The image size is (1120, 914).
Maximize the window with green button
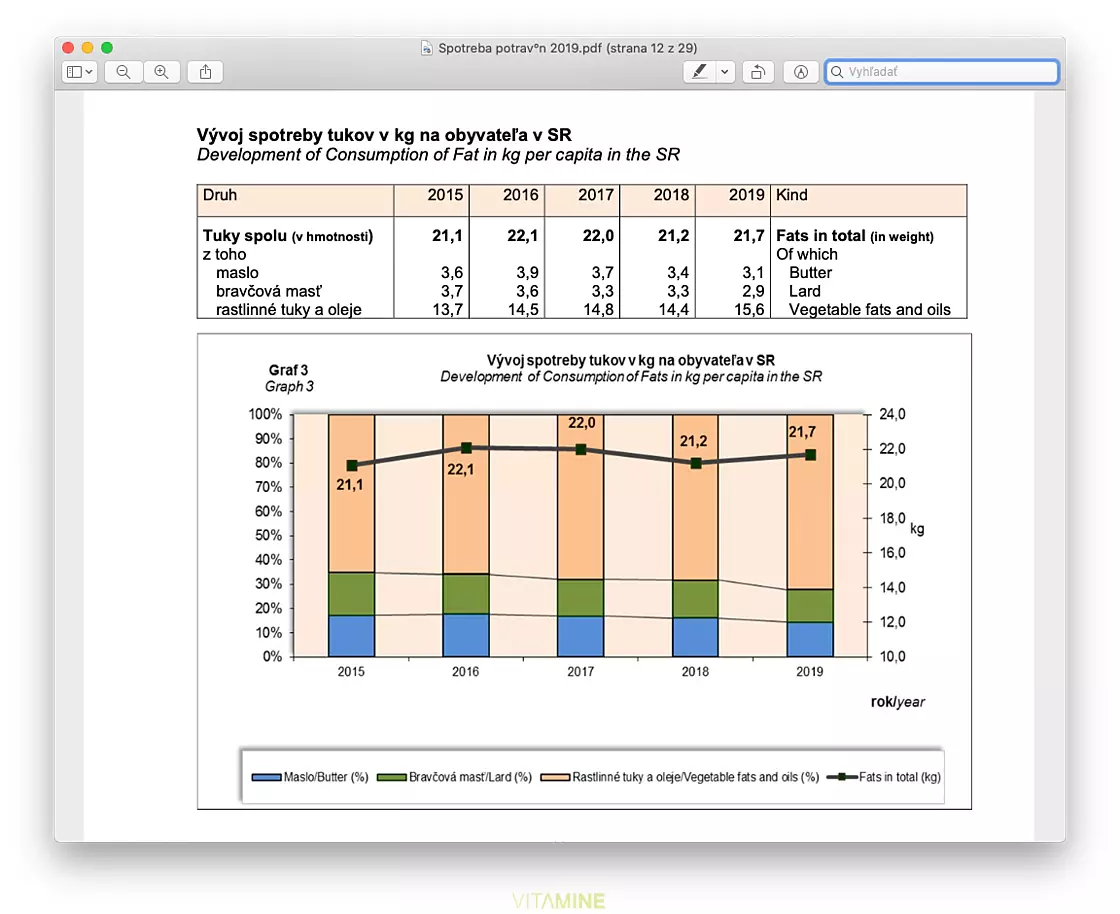[107, 48]
